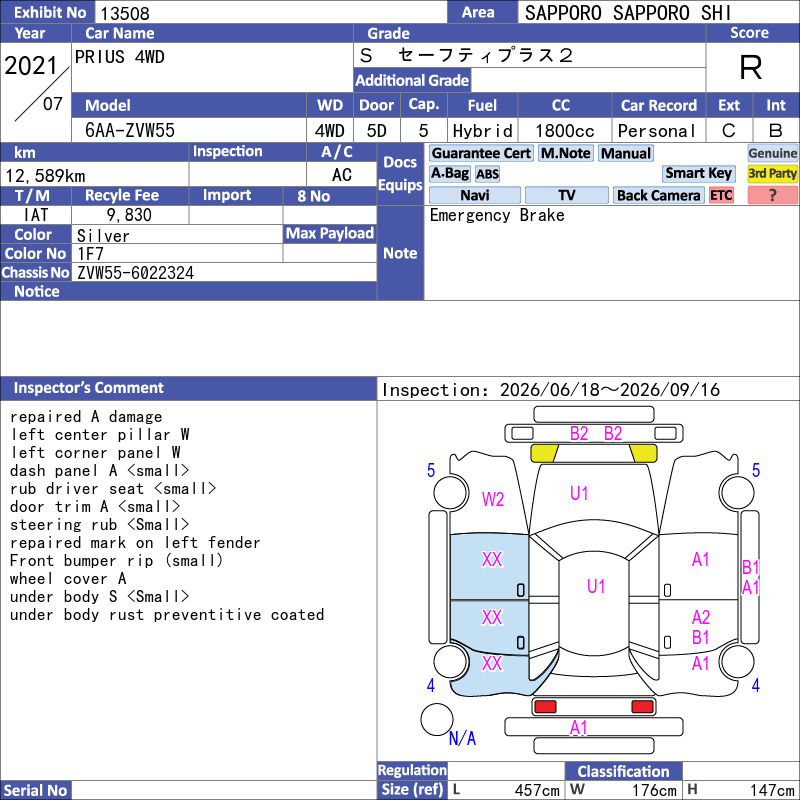The width and height of the screenshot is (800, 800).
Task: Click chassis number ZVW55-6022324
Action: 135,273
